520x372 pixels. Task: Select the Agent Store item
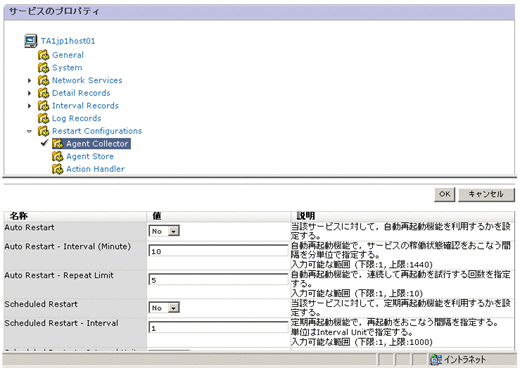point(90,156)
